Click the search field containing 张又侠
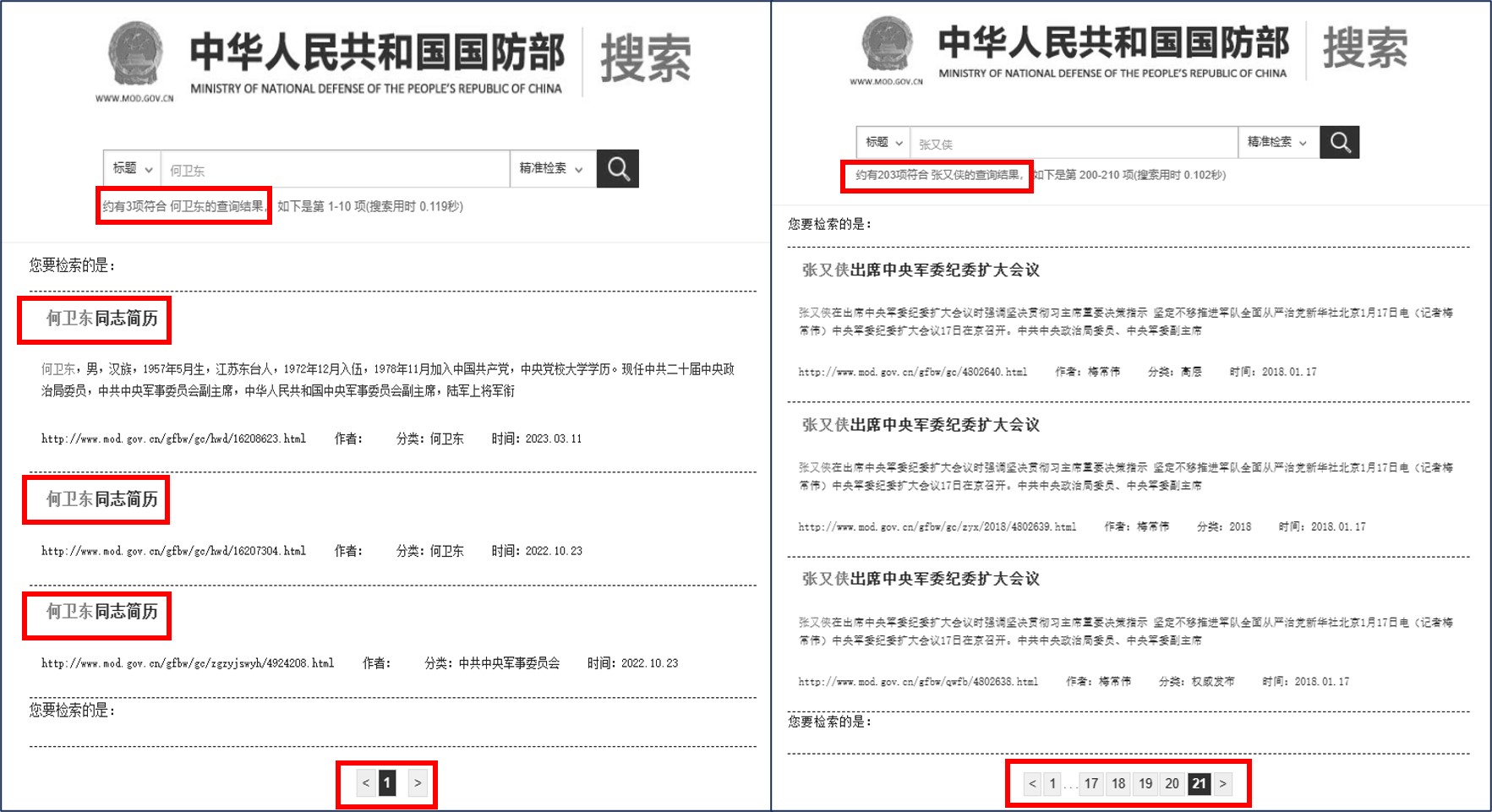The image size is (1492, 812). (x=1072, y=144)
